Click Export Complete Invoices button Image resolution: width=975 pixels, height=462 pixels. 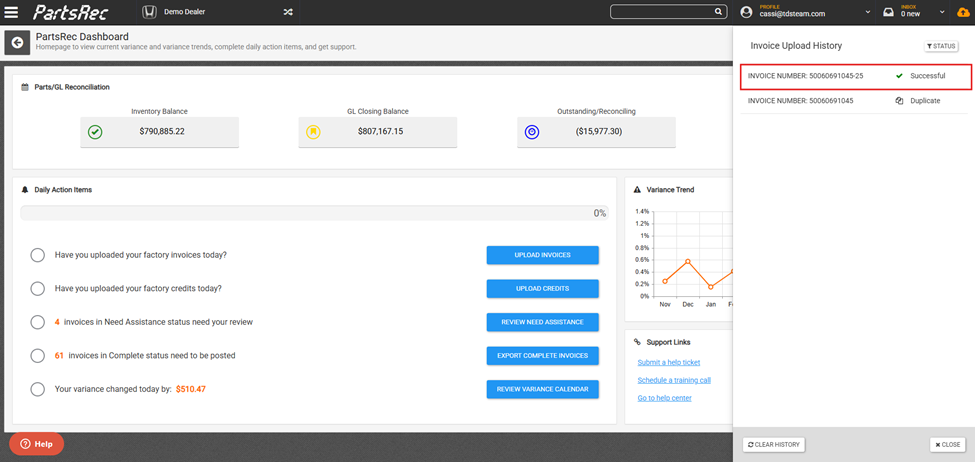coord(542,356)
